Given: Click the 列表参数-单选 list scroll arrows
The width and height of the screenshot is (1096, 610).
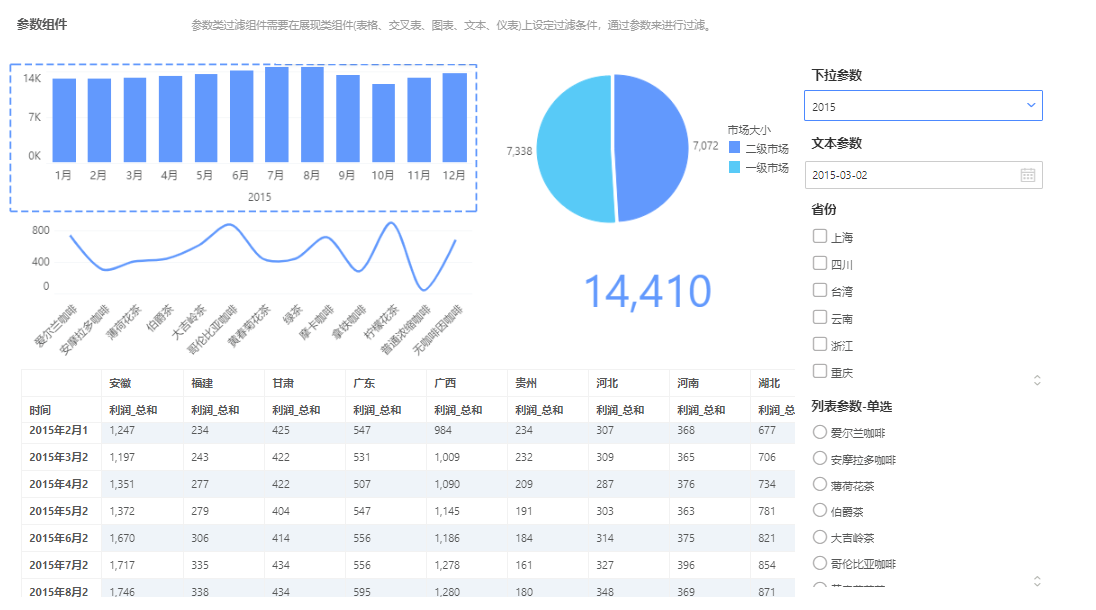Looking at the screenshot, I should click(x=1037, y=581).
